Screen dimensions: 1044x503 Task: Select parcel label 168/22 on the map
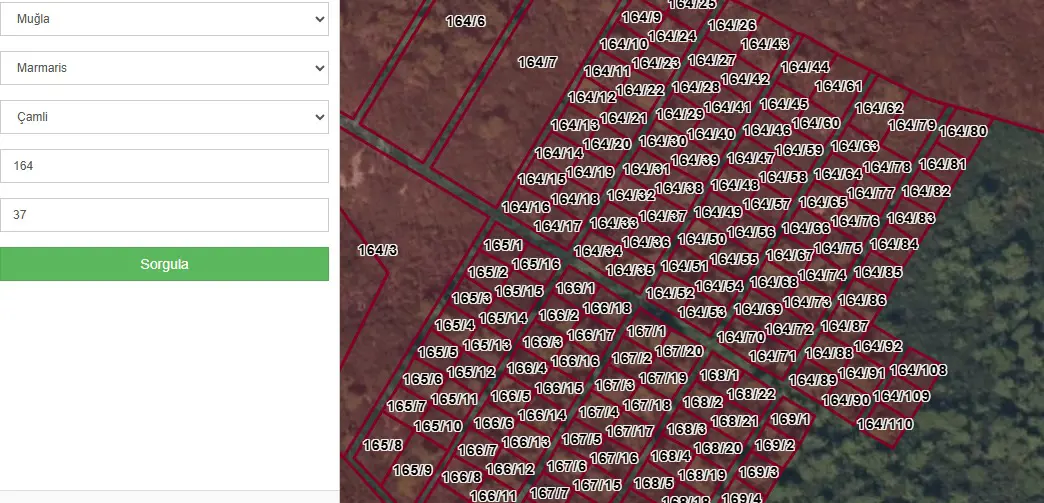[x=751, y=394]
